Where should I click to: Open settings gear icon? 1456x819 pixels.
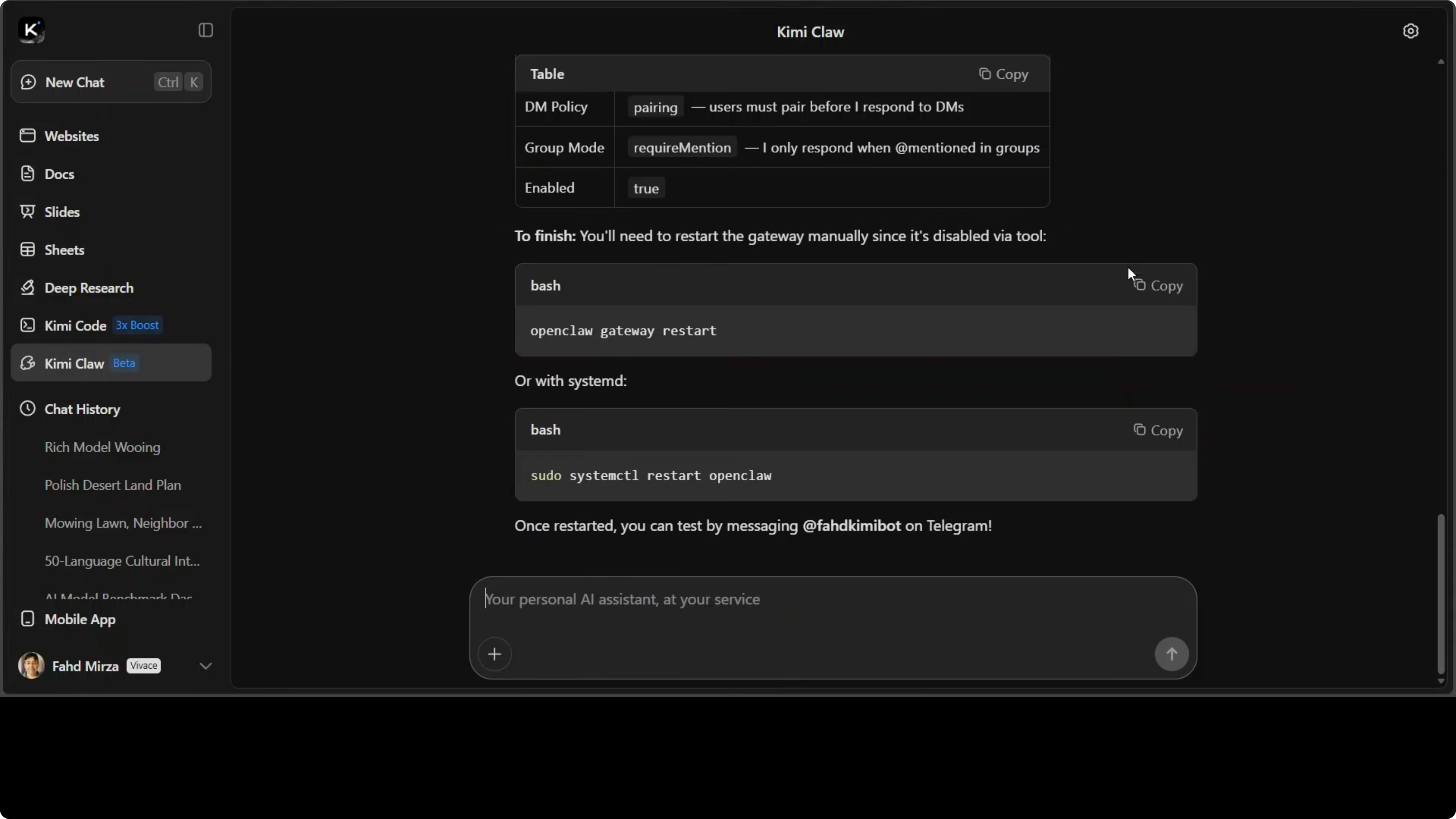[x=1410, y=31]
